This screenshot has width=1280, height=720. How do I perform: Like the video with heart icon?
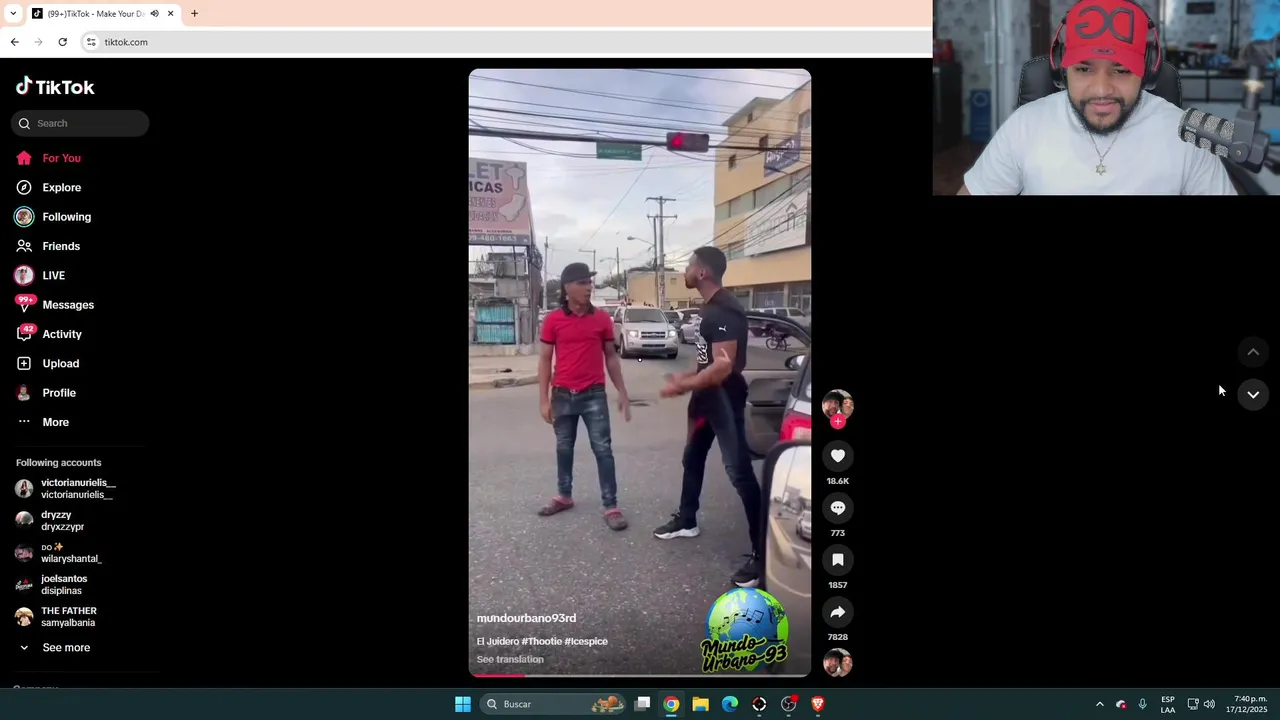838,456
